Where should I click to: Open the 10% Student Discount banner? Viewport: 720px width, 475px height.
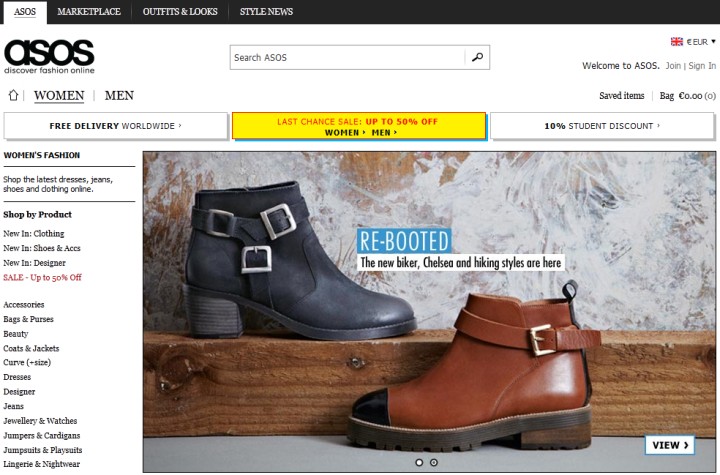pos(602,126)
